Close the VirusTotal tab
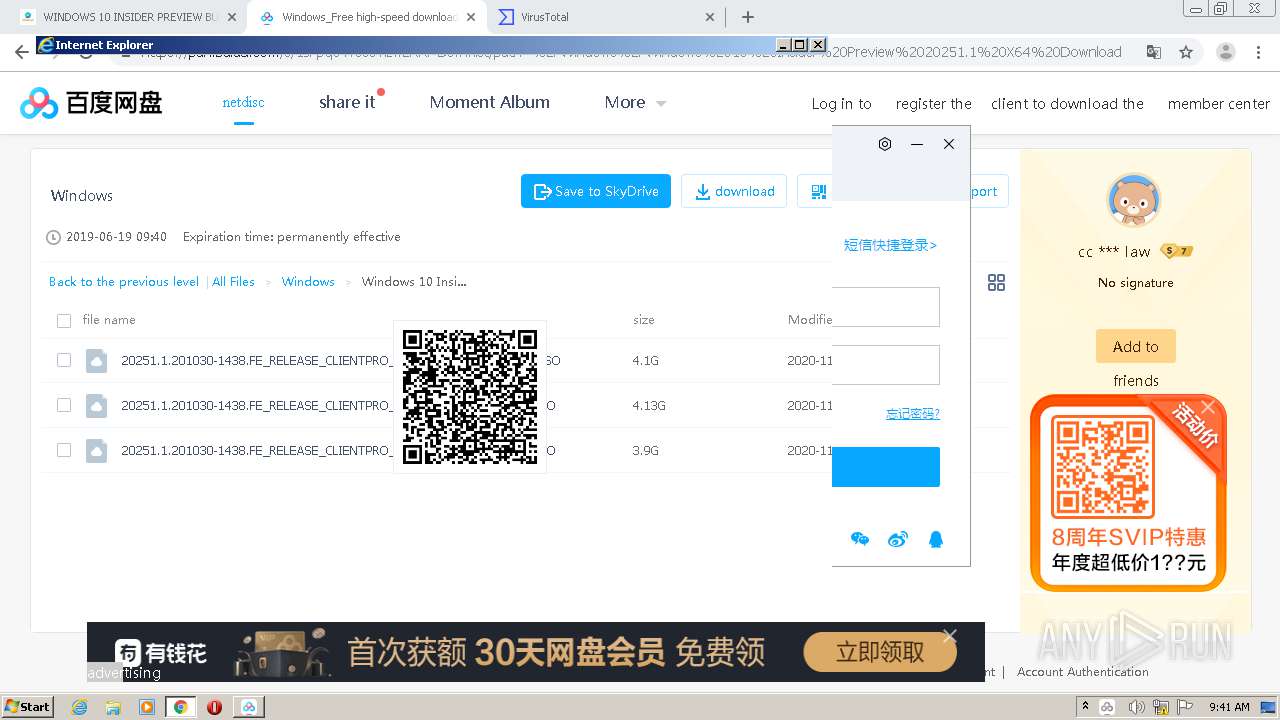1280x720 pixels. (710, 17)
